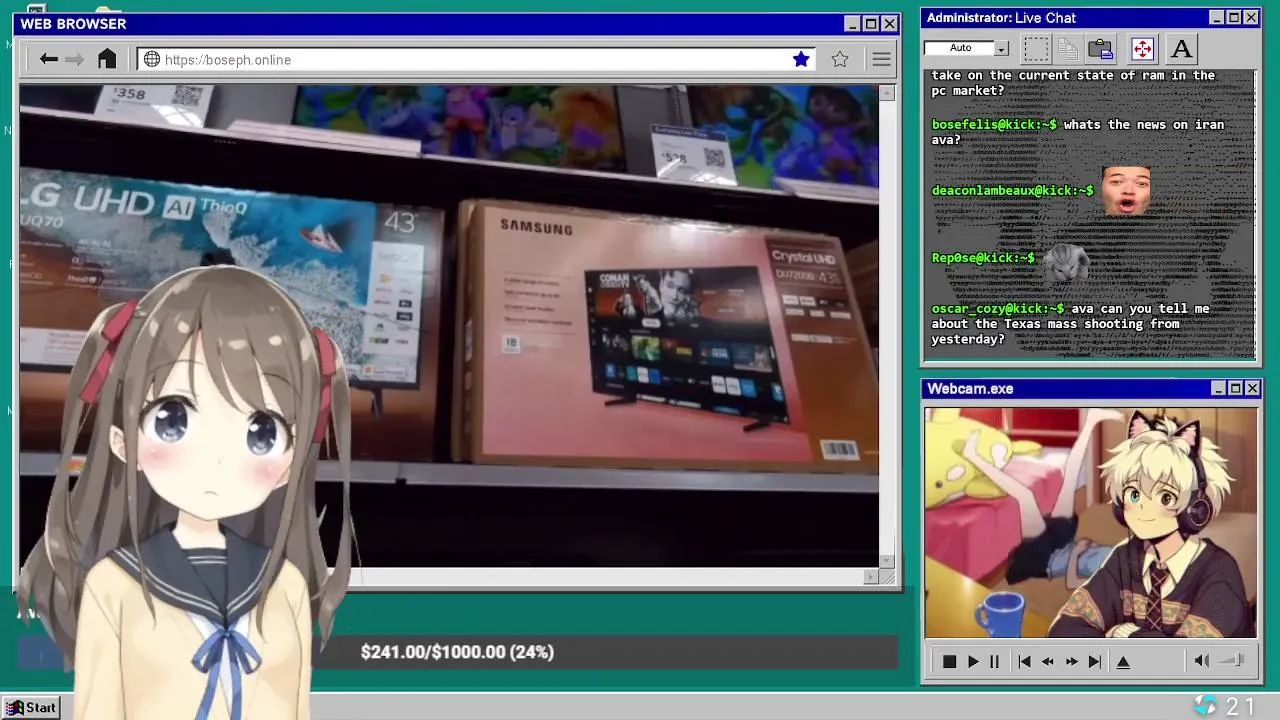The width and height of the screenshot is (1280, 720).
Task: Fast forward the Webcam.exe video
Action: [x=1071, y=661]
